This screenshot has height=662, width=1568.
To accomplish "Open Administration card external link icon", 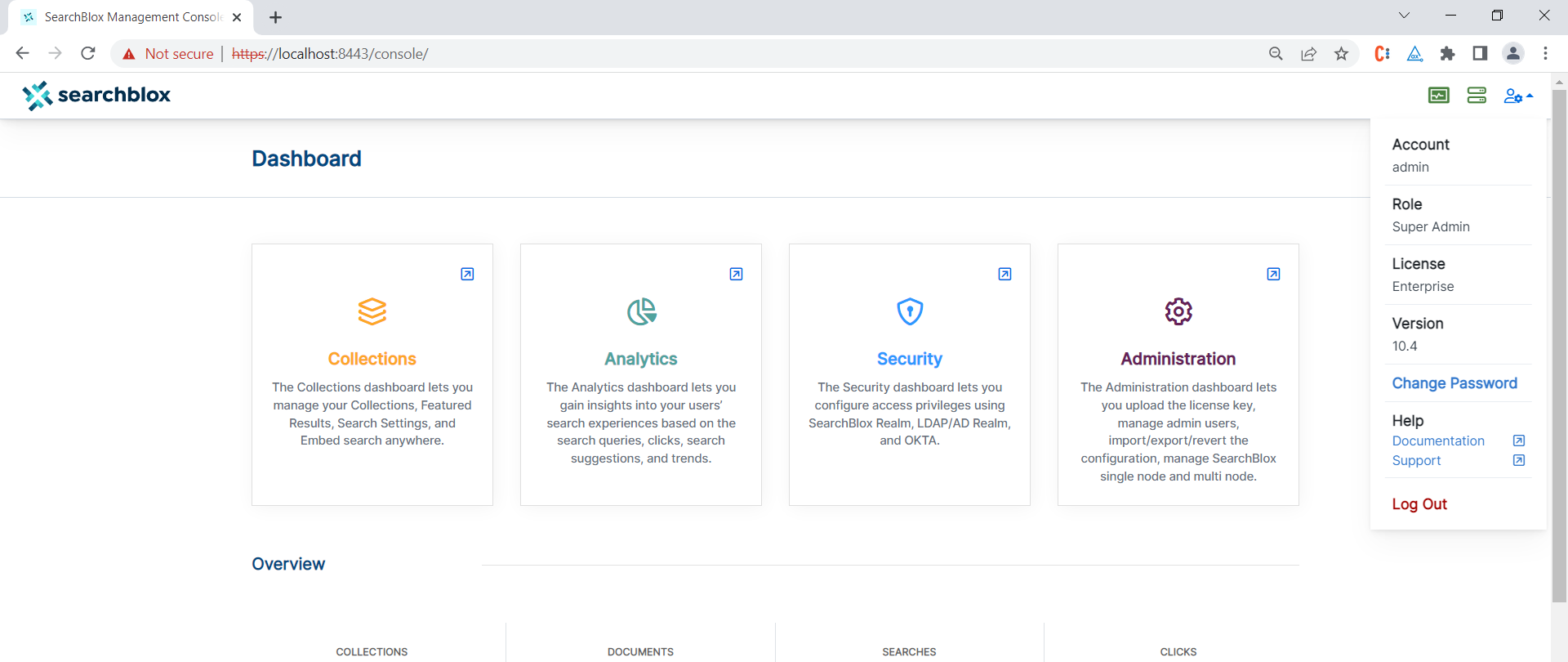I will [x=1273, y=274].
